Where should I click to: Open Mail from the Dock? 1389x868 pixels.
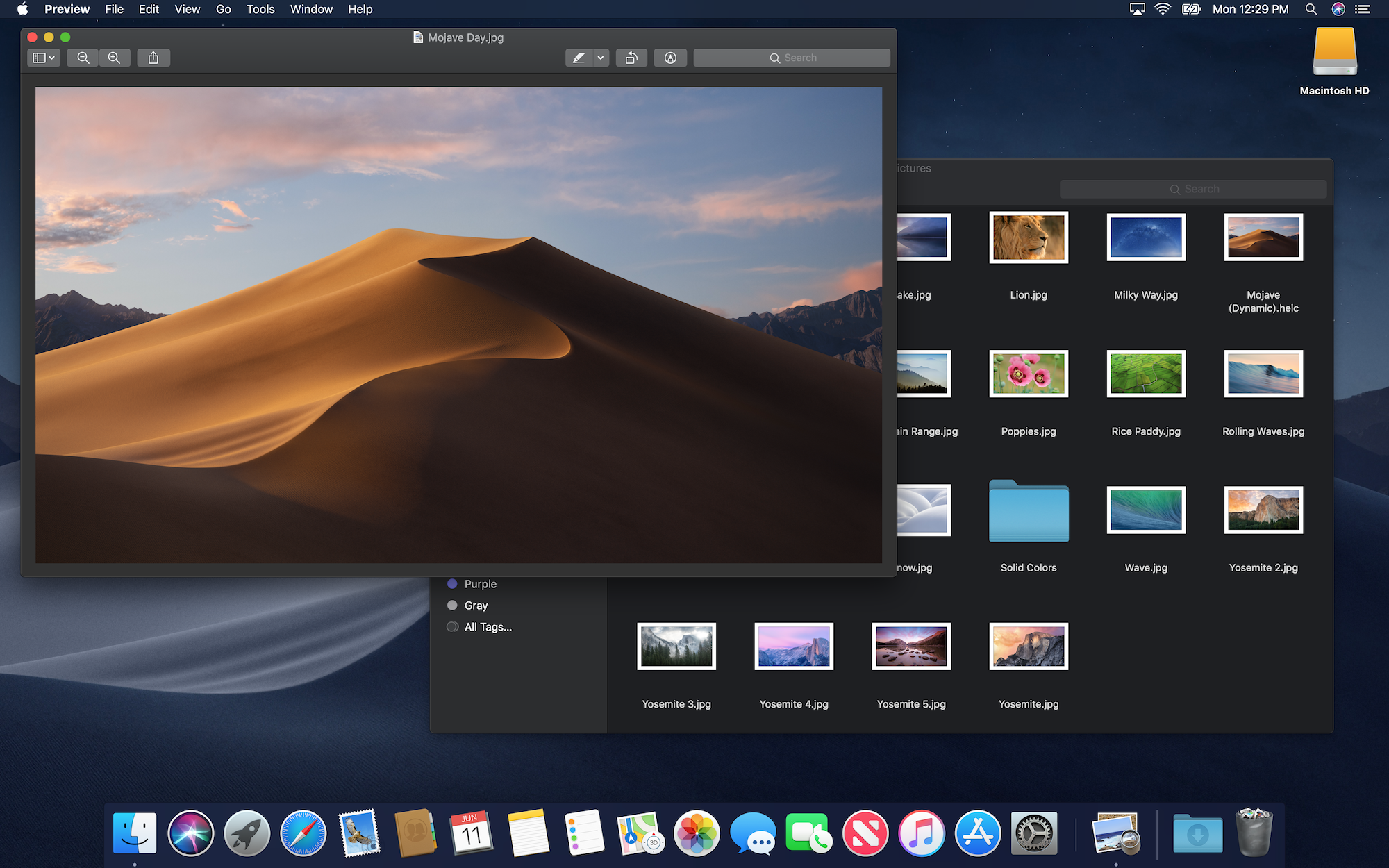(359, 833)
